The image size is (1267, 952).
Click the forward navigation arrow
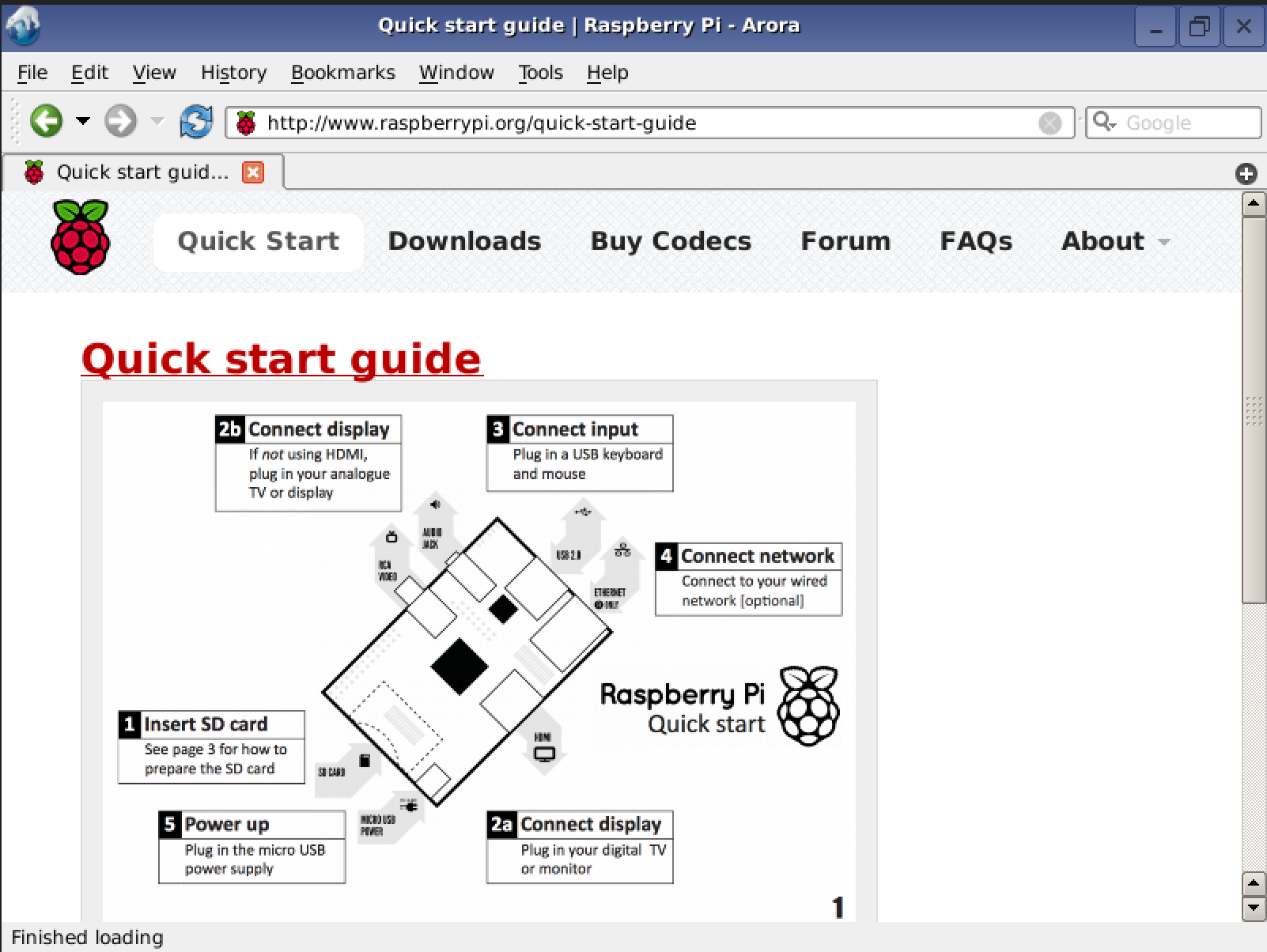pos(119,121)
